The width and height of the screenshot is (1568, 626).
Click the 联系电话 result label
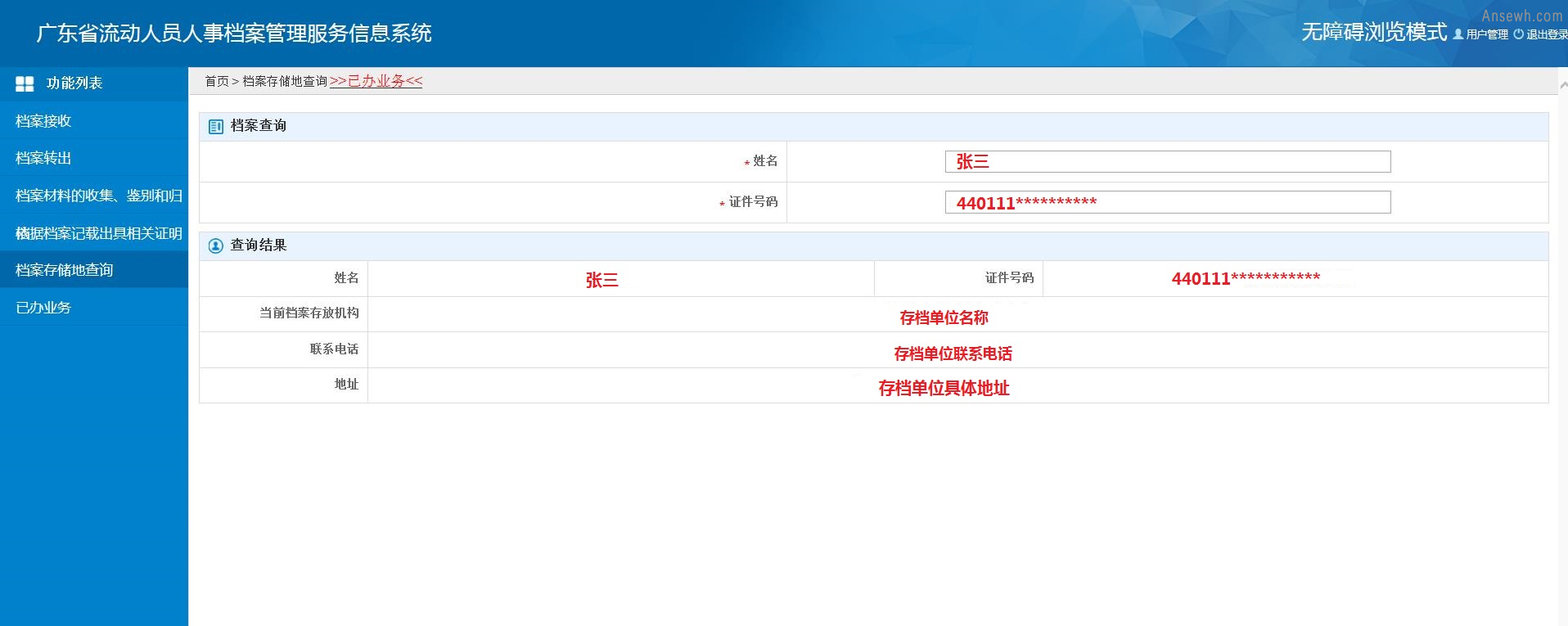click(x=334, y=349)
